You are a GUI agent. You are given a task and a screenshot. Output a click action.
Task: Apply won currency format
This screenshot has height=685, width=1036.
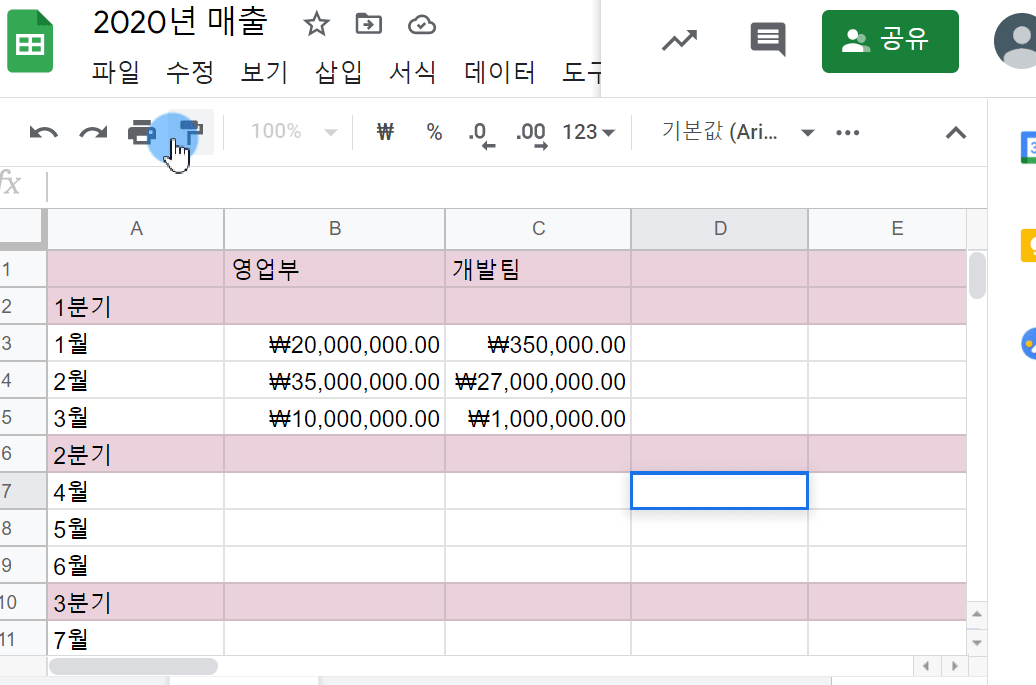tap(385, 132)
